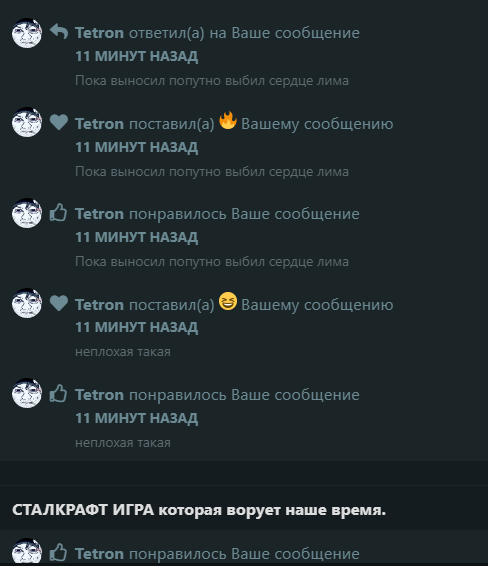Click the fire emoji reaction icon

228,120
